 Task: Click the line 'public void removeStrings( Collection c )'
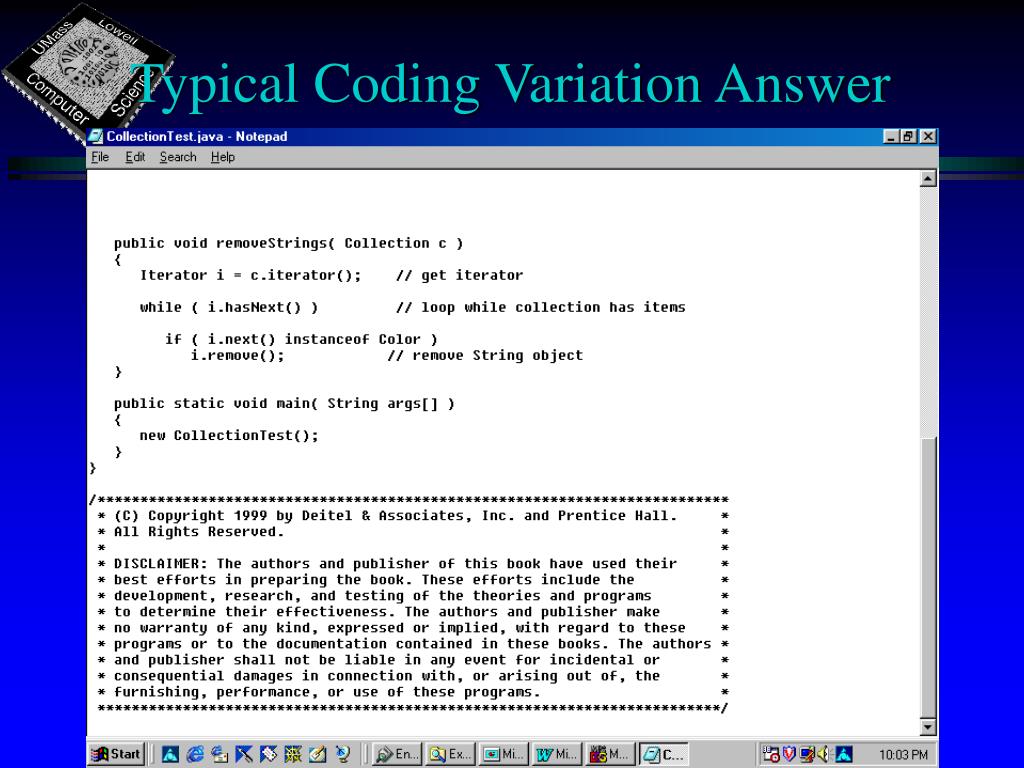[x=289, y=244]
